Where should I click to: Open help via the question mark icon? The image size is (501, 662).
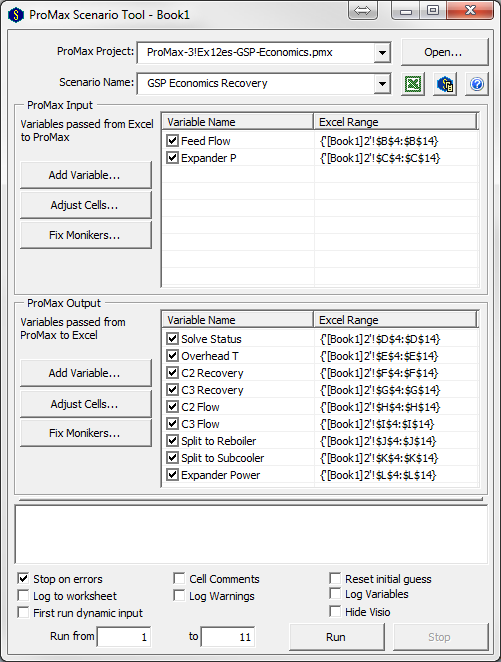477,84
